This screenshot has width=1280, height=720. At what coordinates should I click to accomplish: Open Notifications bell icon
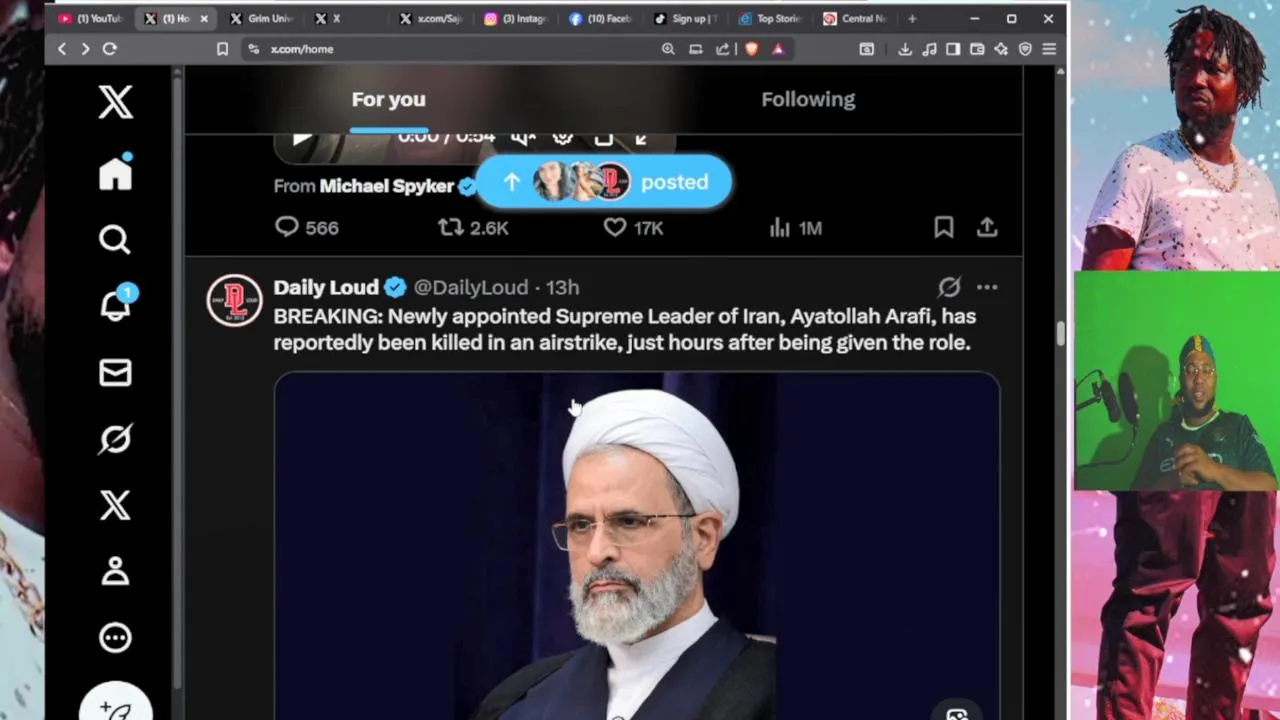tap(115, 305)
